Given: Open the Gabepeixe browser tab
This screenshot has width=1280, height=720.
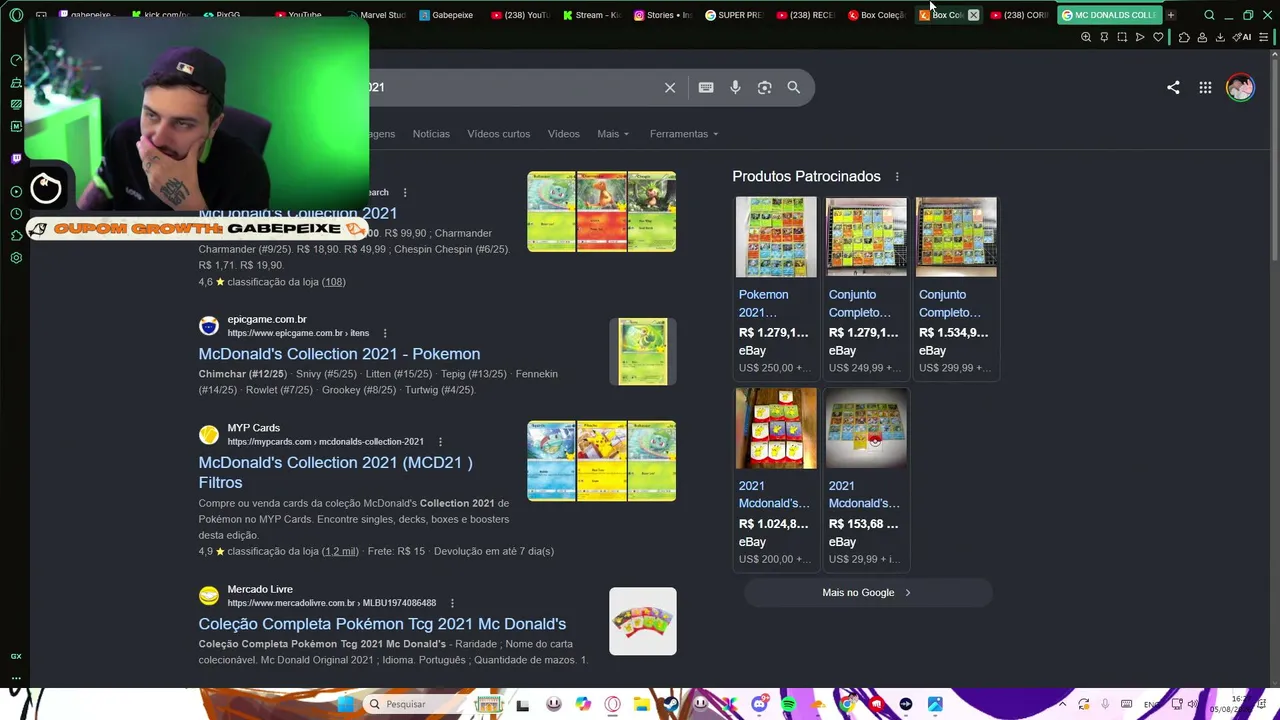Looking at the screenshot, I should (446, 15).
